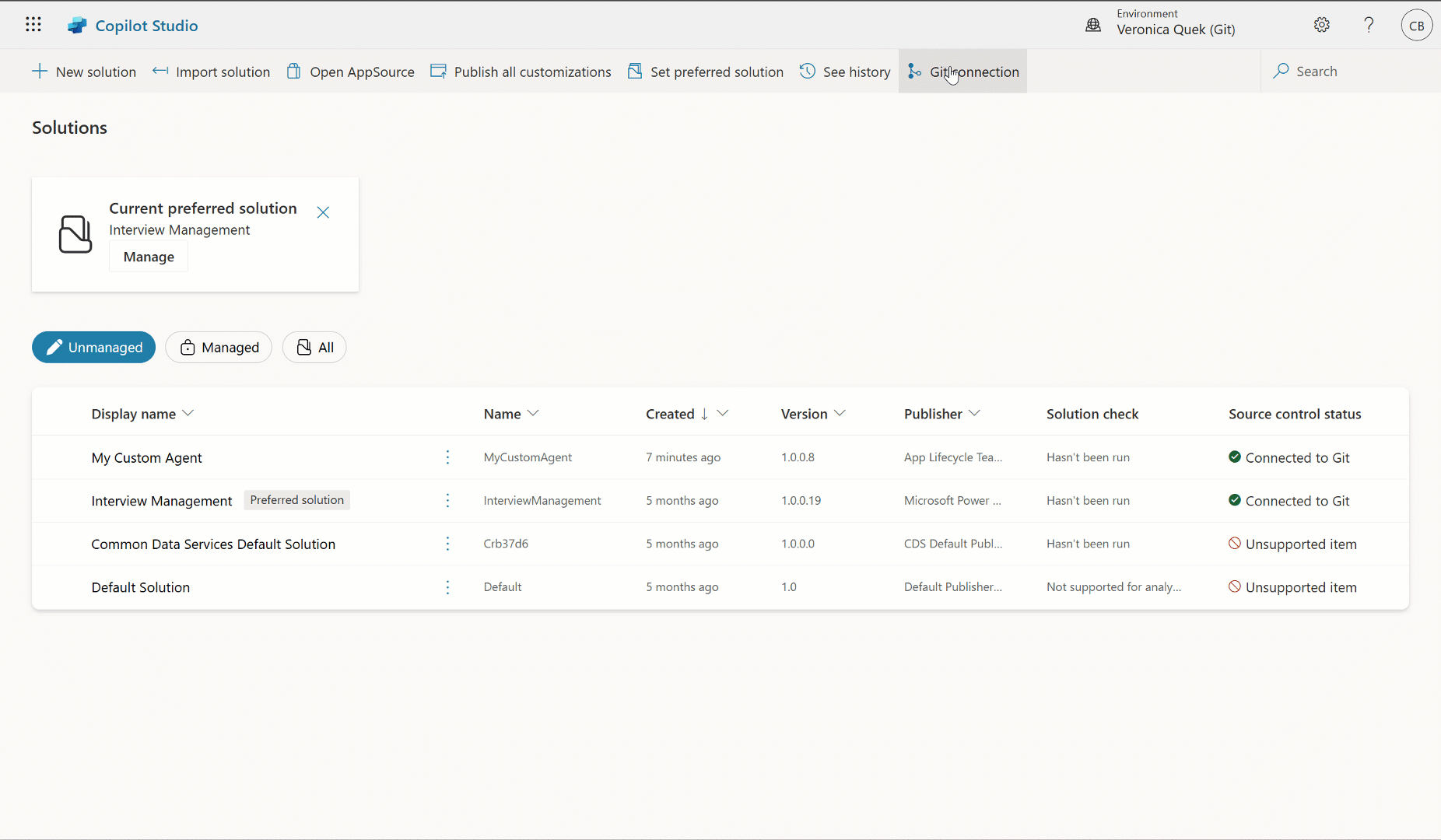Open the Created column sort dropdown

pos(723,413)
